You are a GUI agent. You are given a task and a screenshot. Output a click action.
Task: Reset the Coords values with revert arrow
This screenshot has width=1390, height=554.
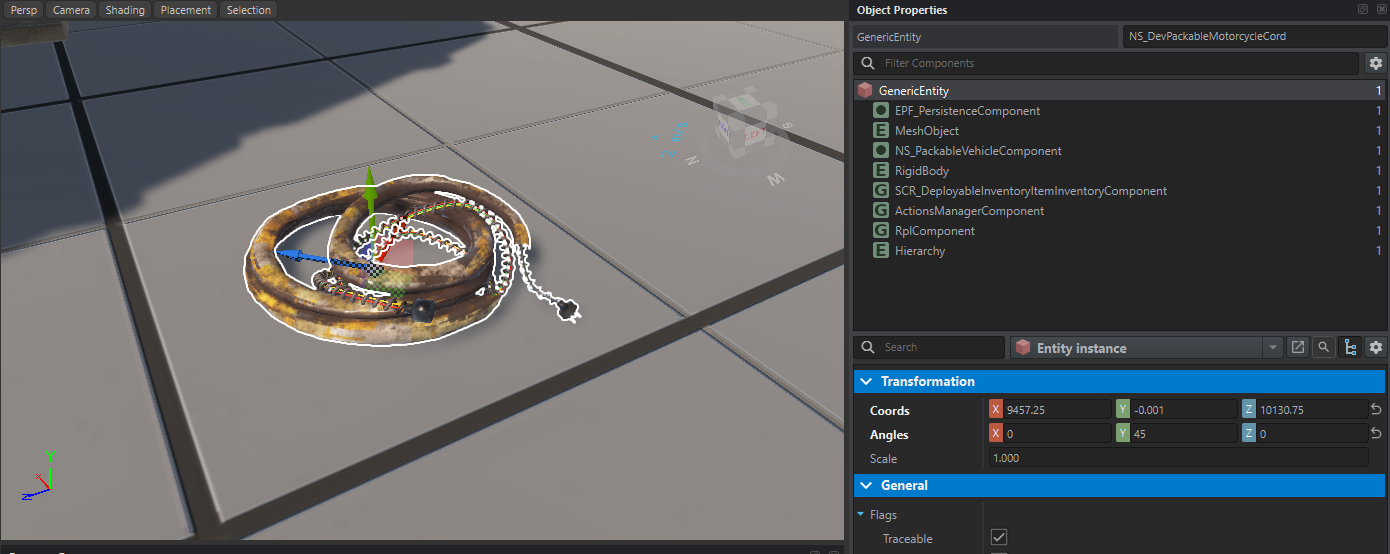[x=1377, y=410]
